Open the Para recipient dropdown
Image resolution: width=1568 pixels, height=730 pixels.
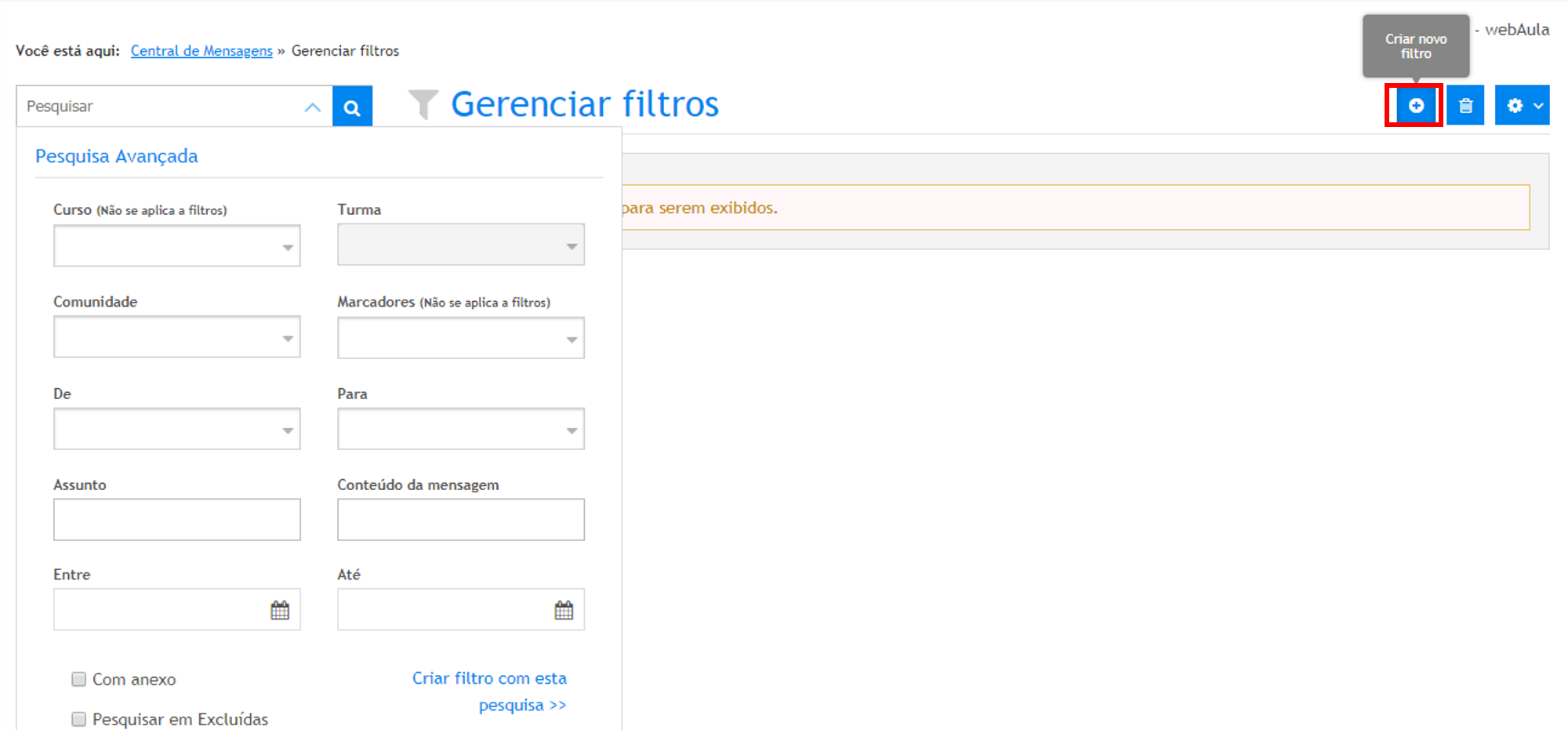(x=461, y=430)
